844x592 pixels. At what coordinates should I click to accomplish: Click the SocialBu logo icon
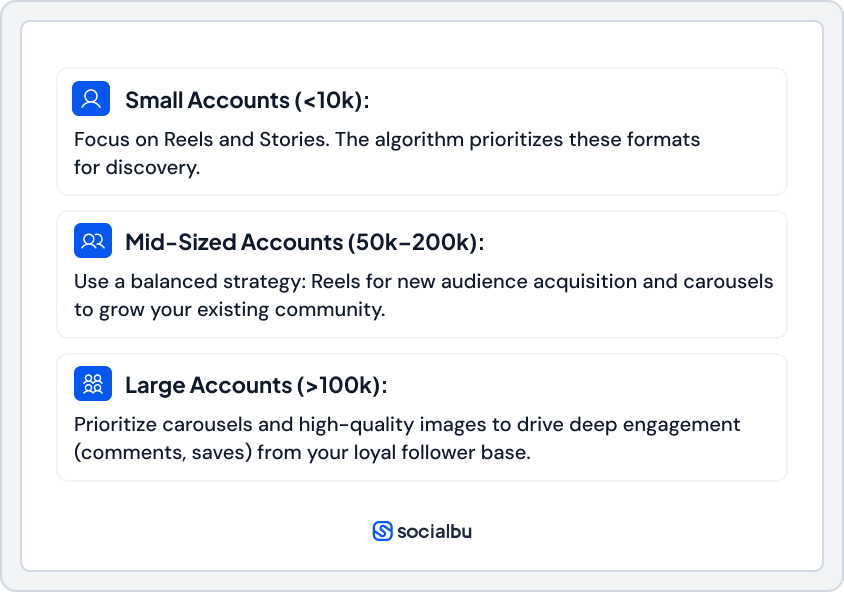pos(382,531)
